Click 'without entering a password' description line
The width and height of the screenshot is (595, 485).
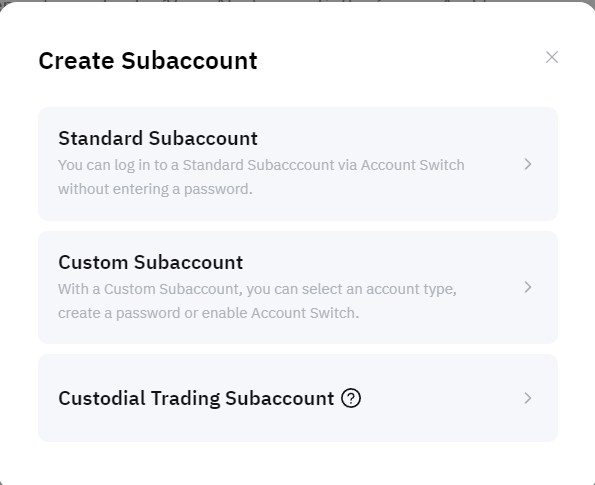coord(155,189)
